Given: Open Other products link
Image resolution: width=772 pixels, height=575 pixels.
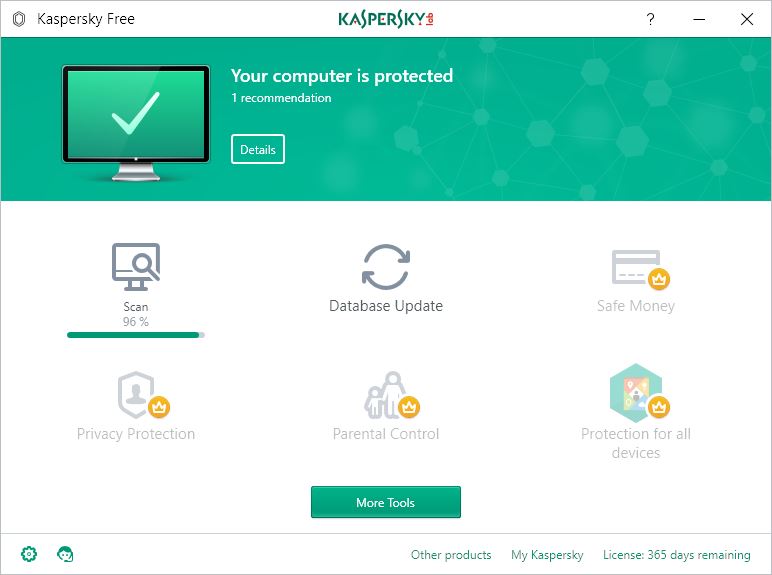Looking at the screenshot, I should 451,555.
